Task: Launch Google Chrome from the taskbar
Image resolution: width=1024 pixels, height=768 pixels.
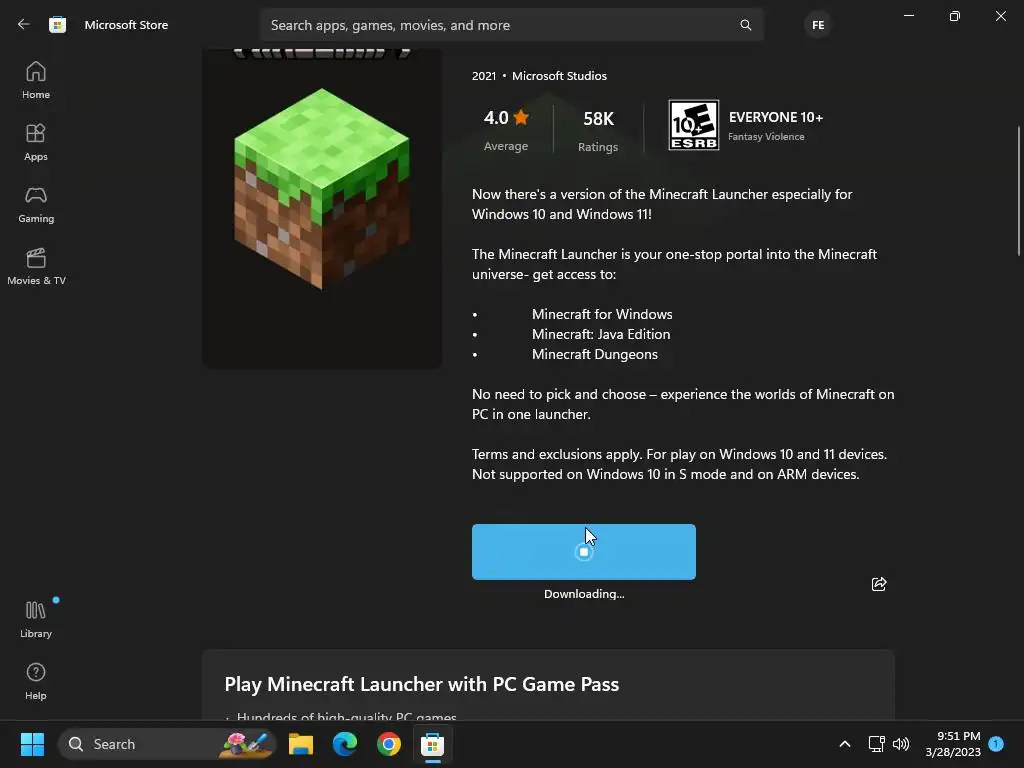Action: point(389,744)
